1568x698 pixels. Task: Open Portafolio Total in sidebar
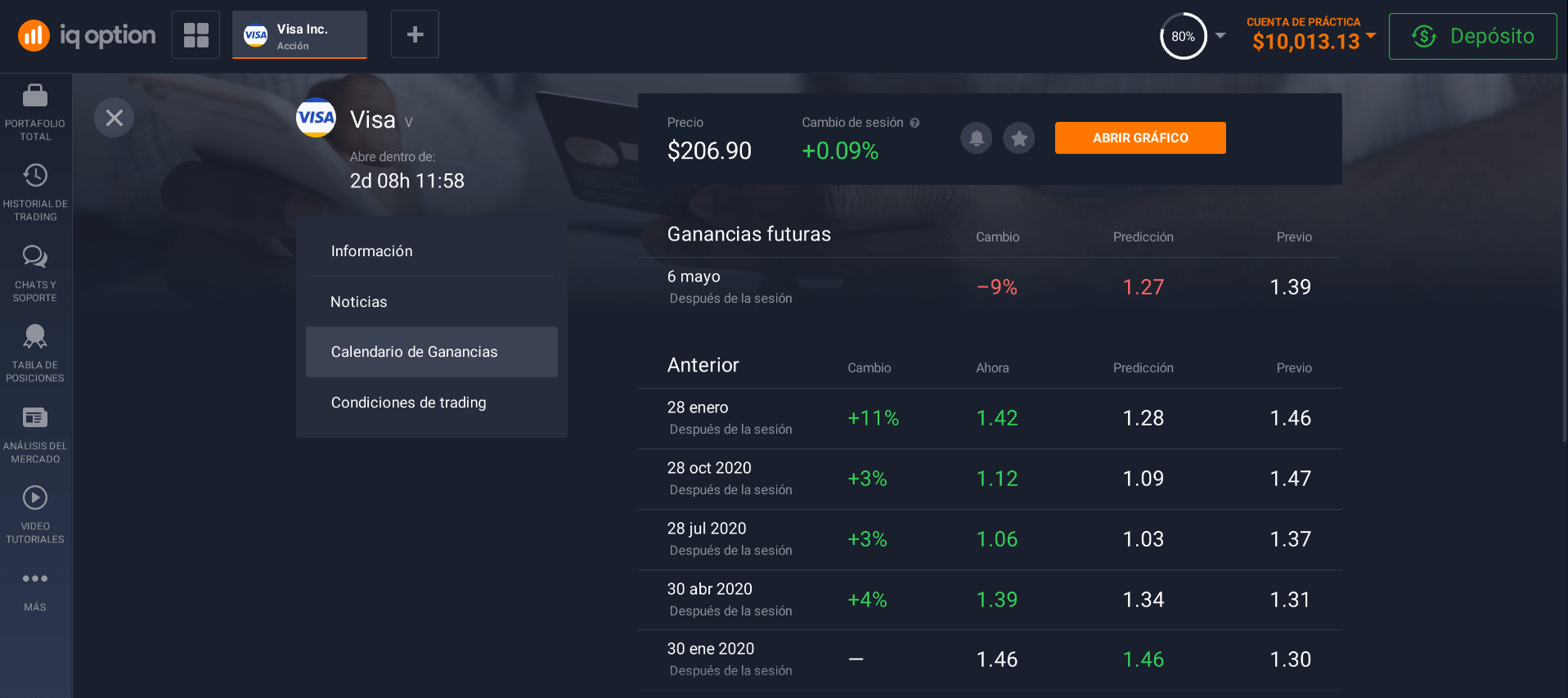tap(35, 112)
